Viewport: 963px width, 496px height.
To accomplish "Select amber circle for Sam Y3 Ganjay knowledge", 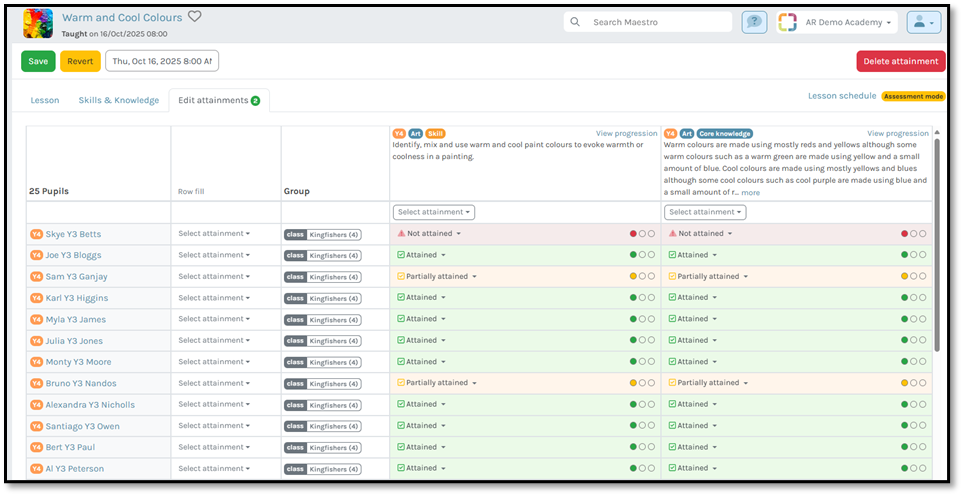I will pyautogui.click(x=904, y=276).
